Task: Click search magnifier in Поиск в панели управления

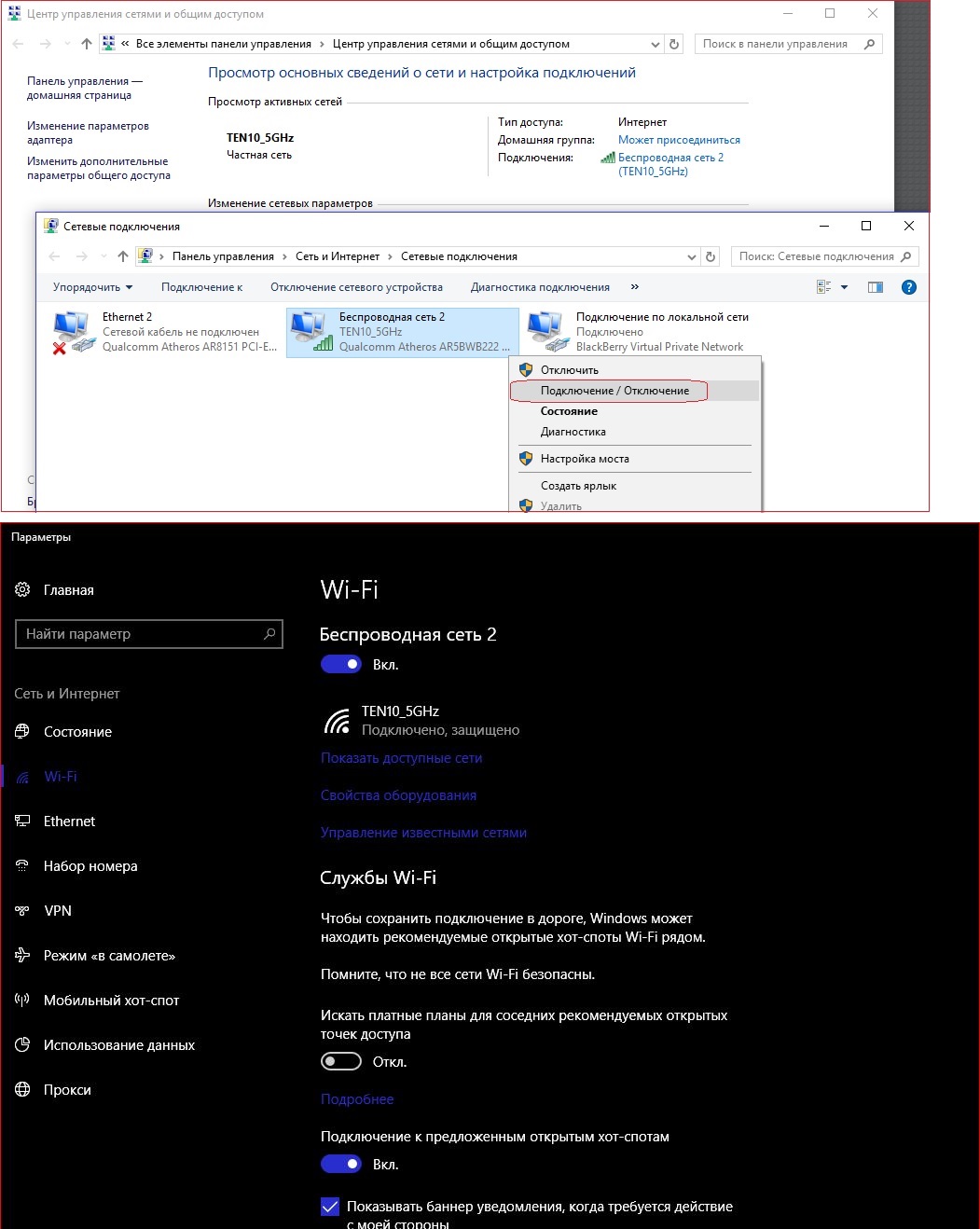Action: click(870, 44)
